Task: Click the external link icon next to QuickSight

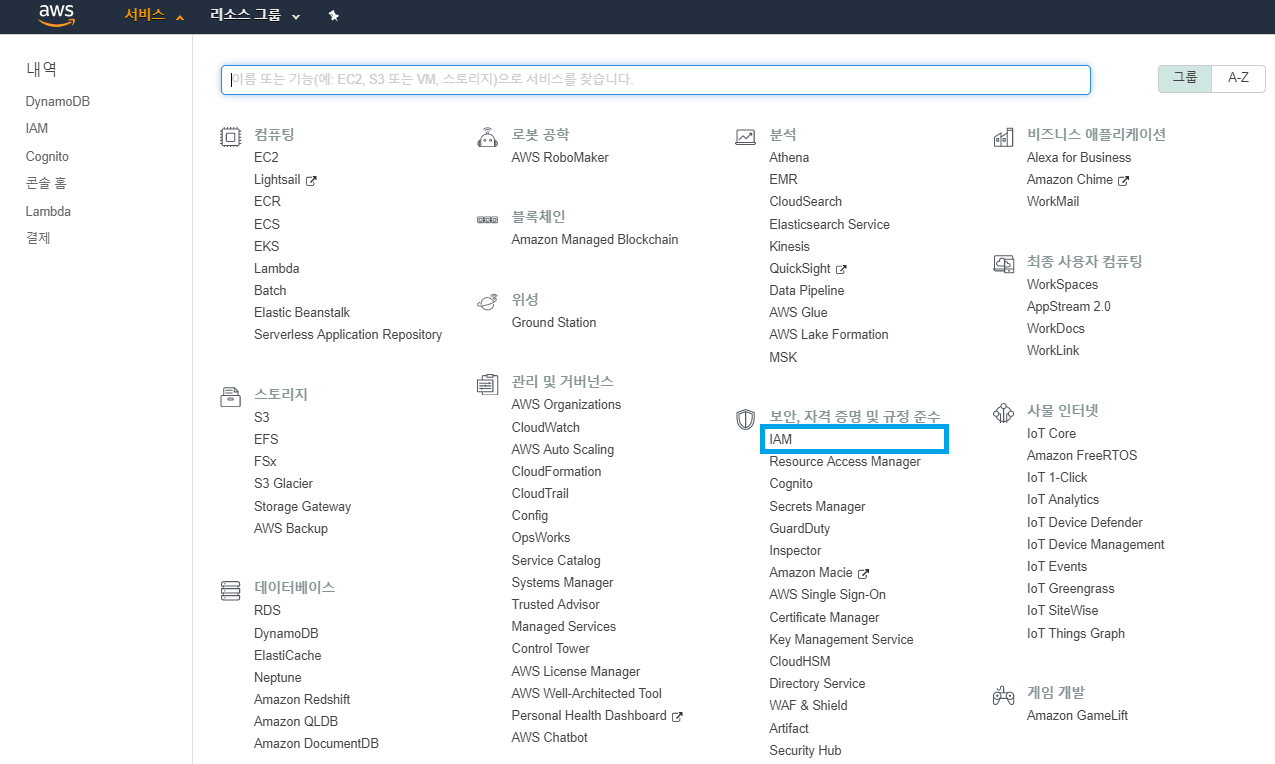Action: [841, 269]
